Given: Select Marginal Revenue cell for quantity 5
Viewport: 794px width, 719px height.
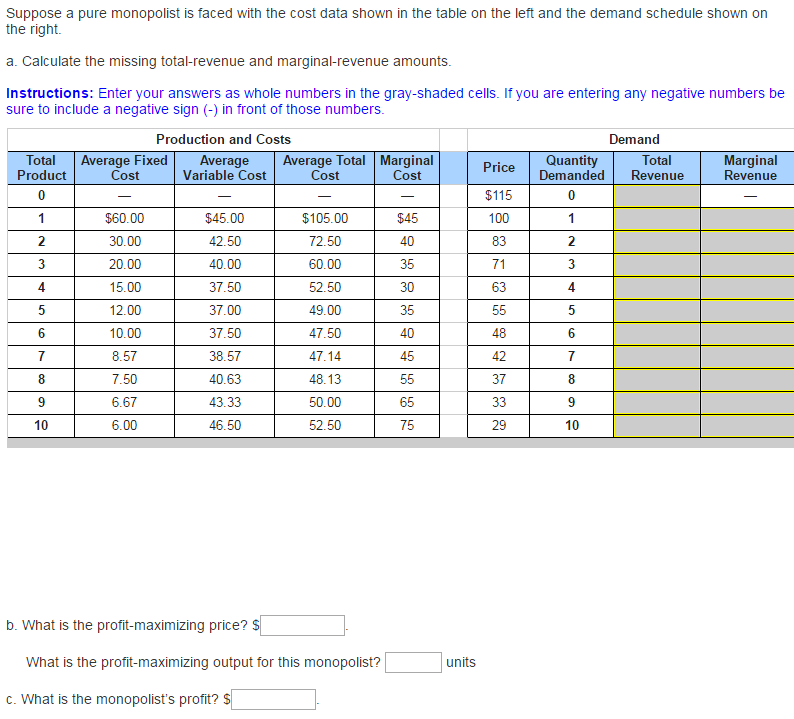Looking at the screenshot, I should [x=747, y=311].
